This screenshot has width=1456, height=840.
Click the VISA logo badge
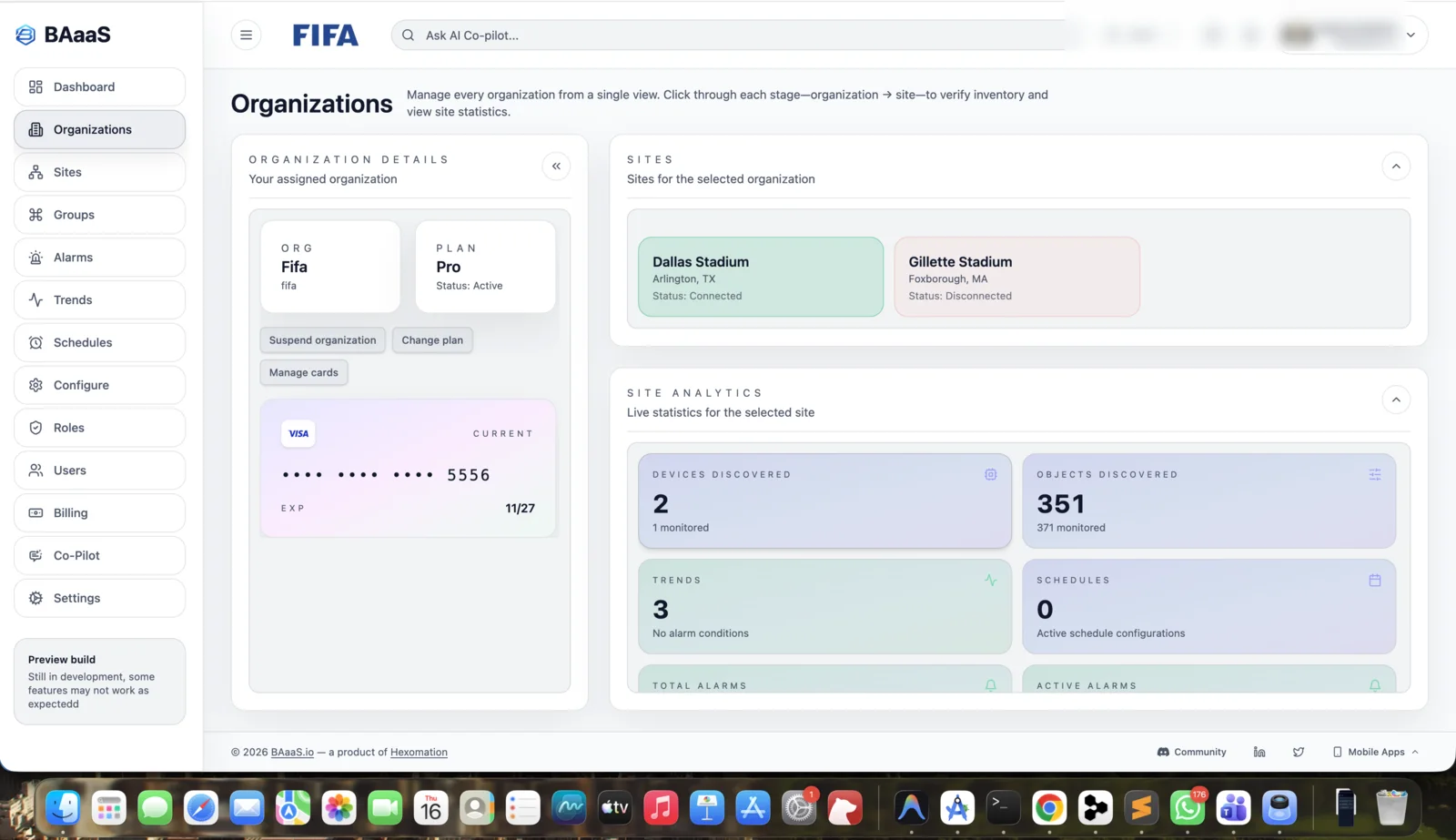click(x=298, y=433)
